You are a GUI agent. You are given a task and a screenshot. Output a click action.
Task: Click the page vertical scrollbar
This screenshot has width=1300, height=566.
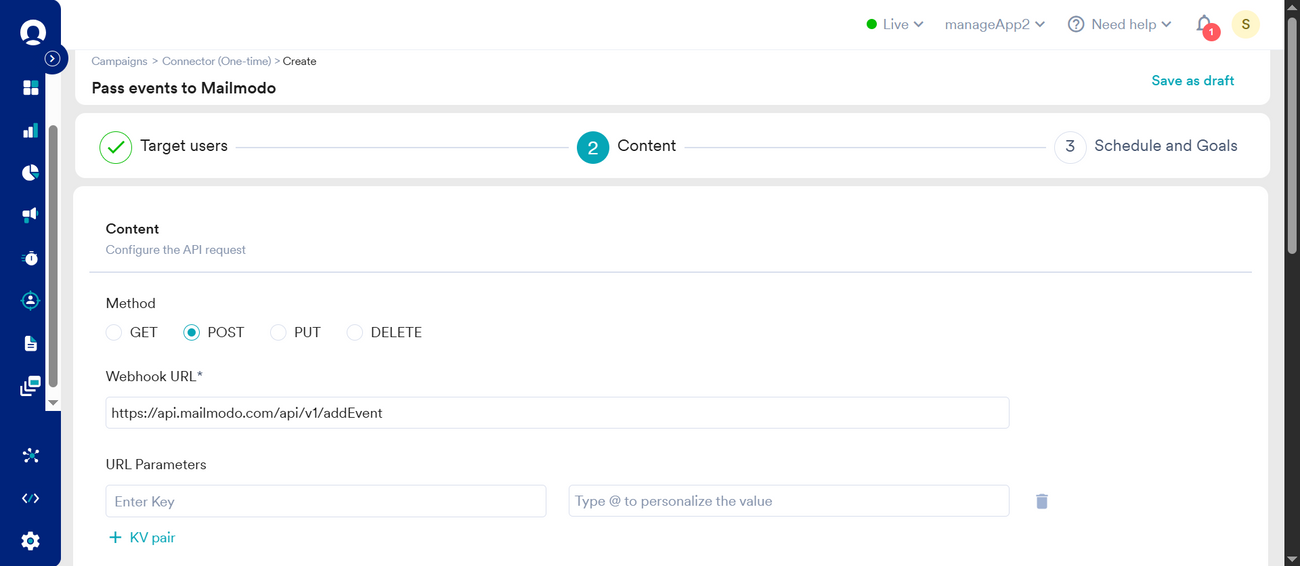[x=1292, y=140]
